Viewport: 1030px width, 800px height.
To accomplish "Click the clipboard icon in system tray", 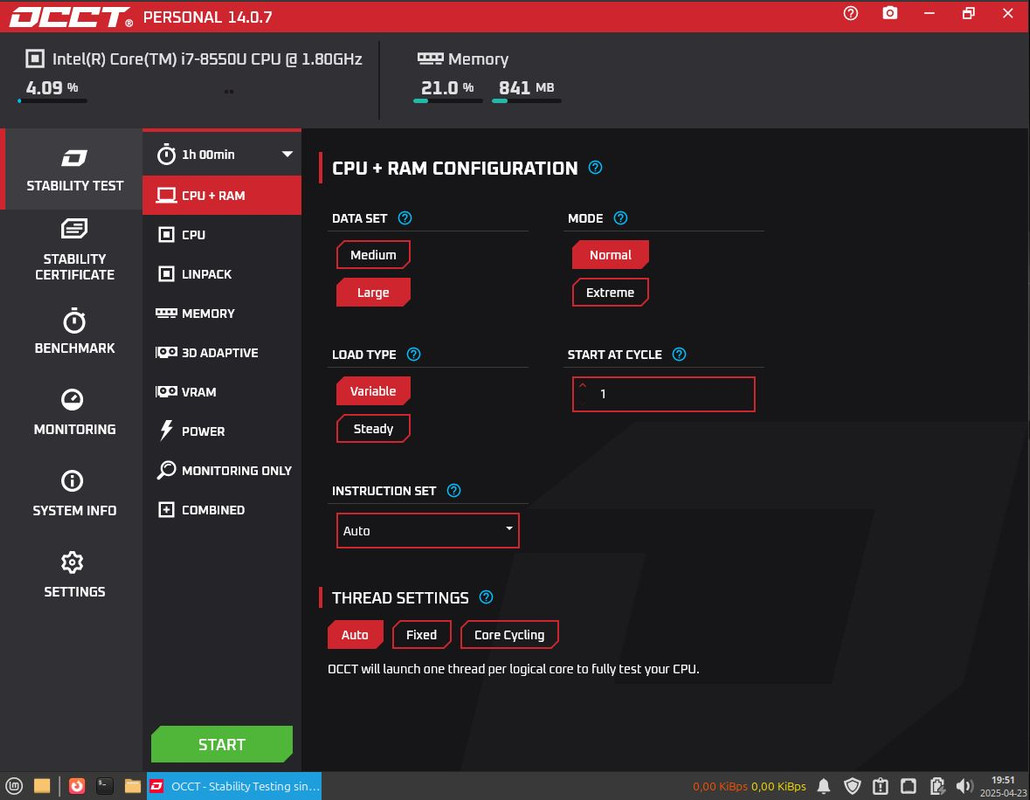I will point(880,786).
